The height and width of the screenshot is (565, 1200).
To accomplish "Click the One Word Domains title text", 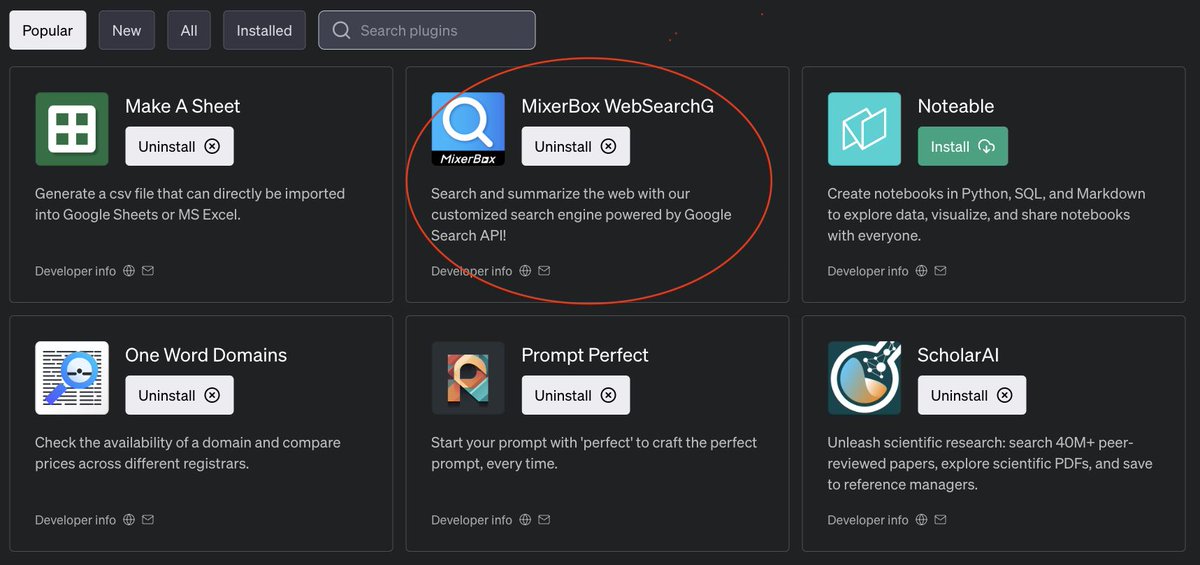I will pos(206,355).
